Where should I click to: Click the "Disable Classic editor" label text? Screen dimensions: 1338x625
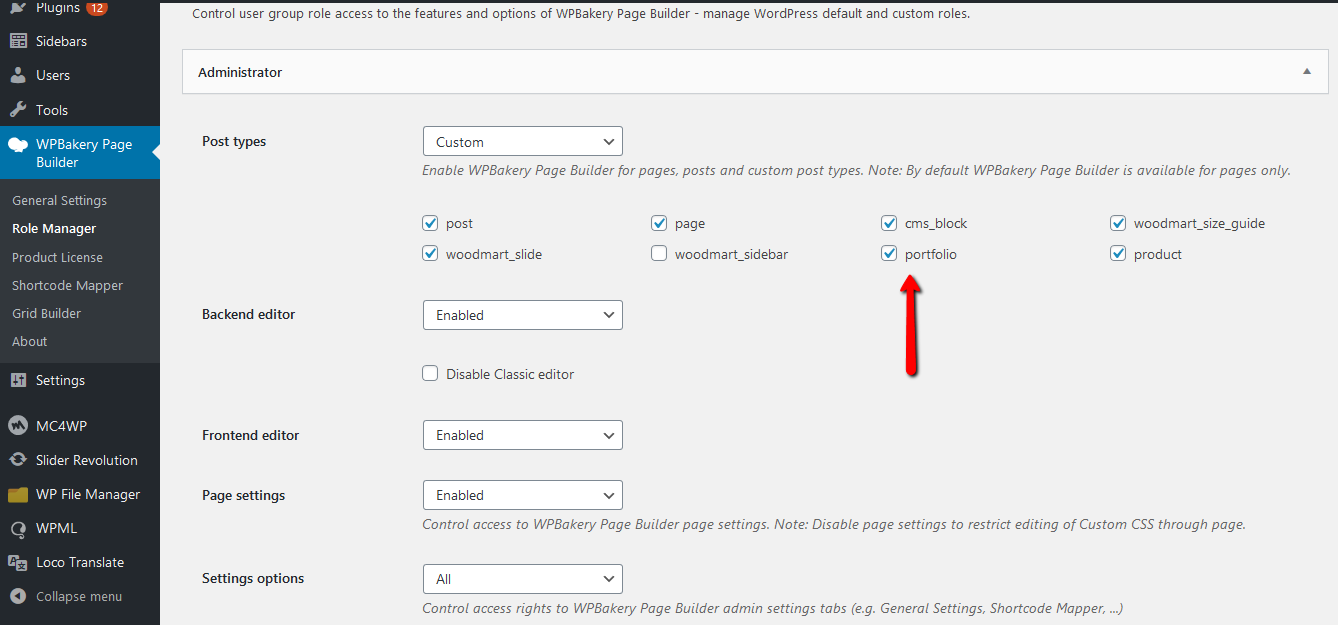[510, 374]
